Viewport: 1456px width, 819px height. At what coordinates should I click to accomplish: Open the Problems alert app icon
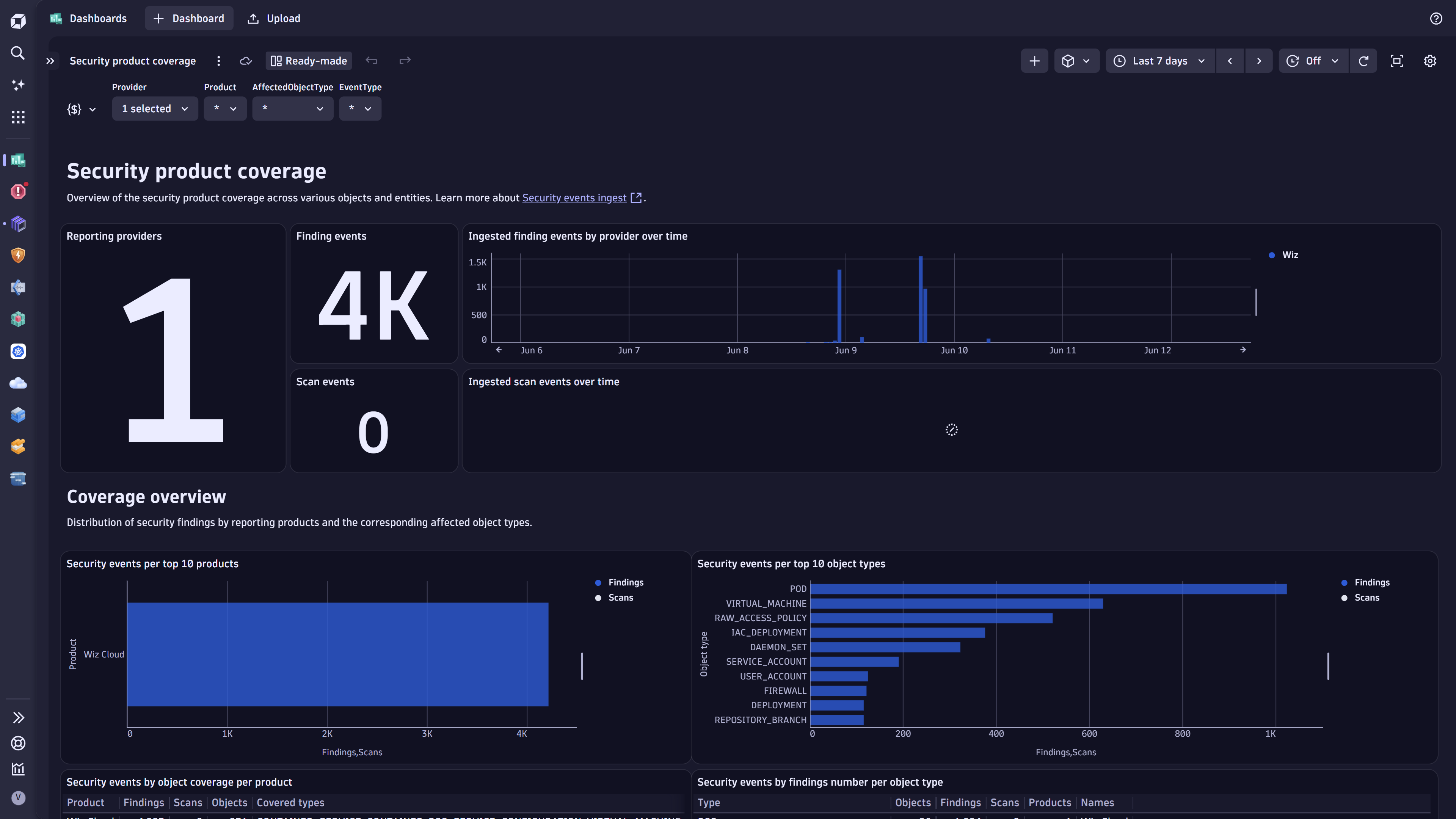click(x=18, y=191)
